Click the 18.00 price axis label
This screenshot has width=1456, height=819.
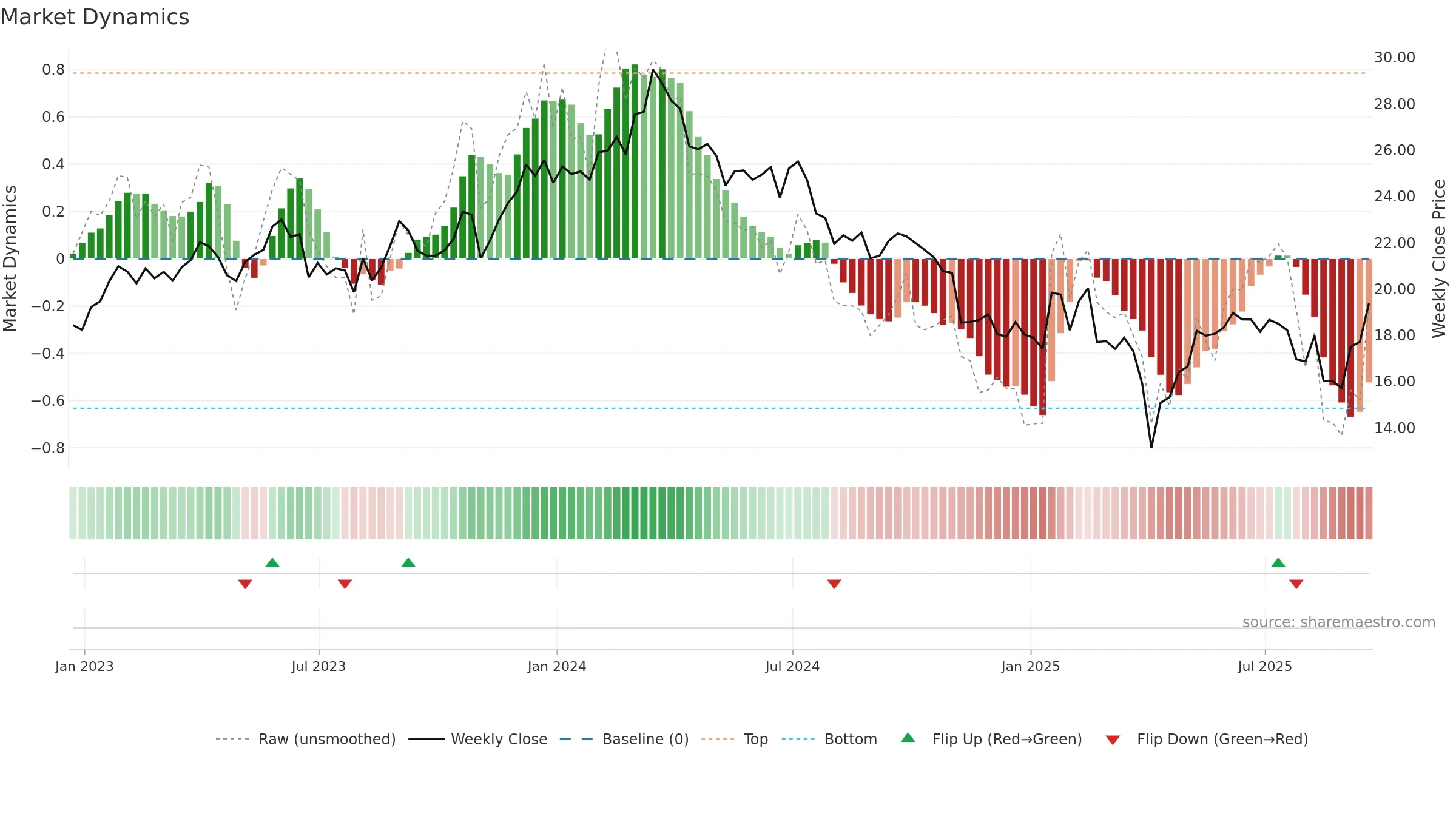[1395, 335]
